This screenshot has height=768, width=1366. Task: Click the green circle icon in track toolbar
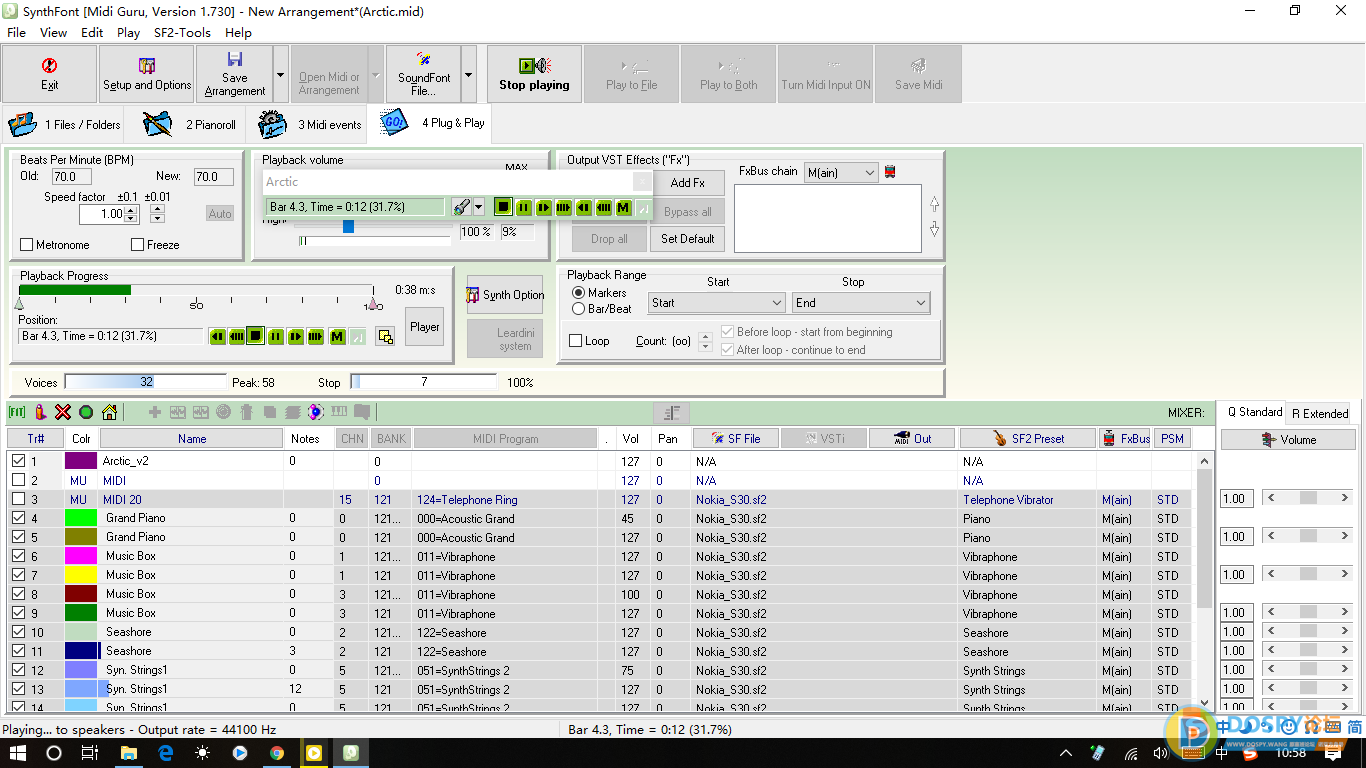[x=86, y=412]
